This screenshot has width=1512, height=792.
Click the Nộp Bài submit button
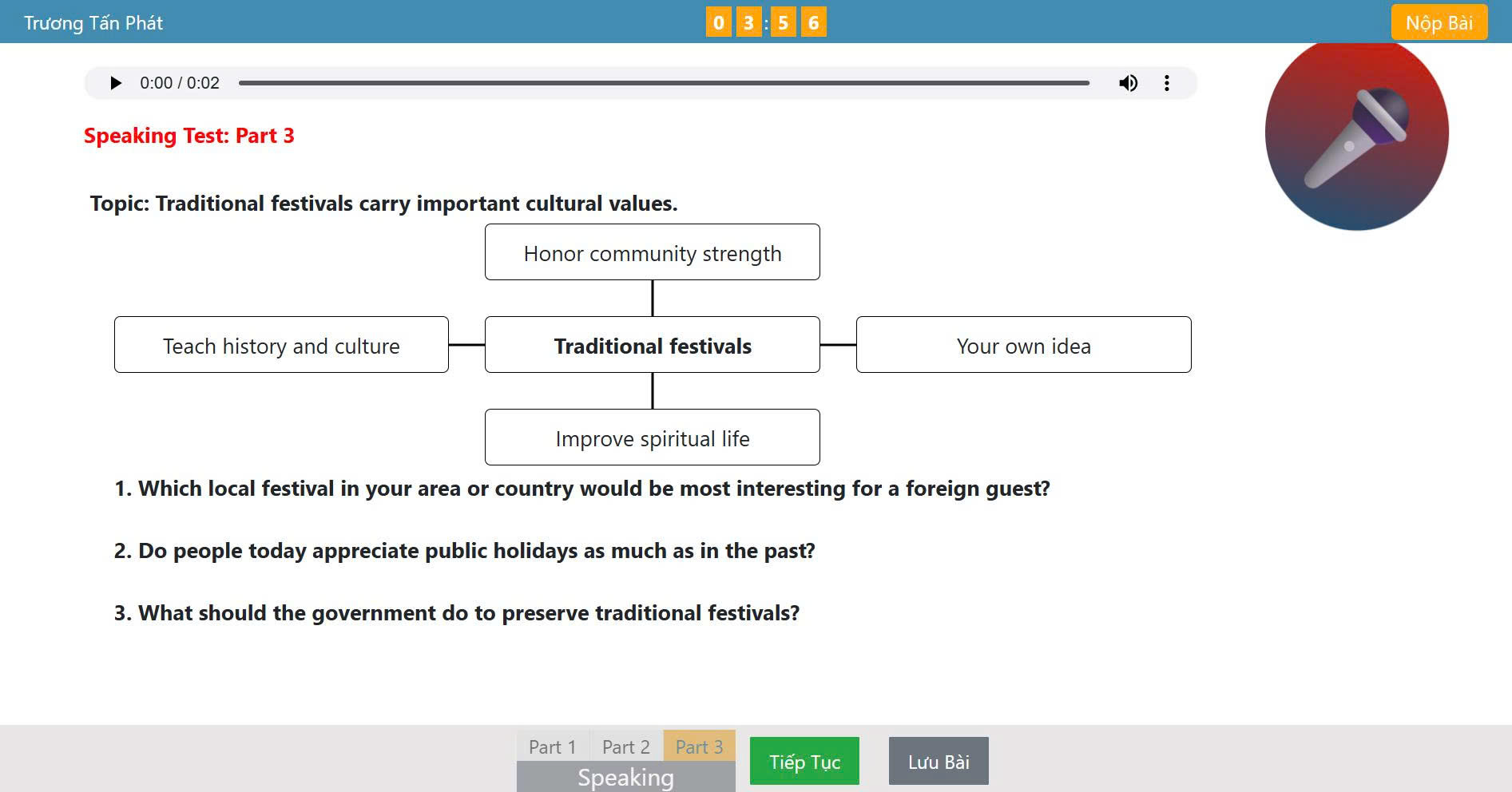pos(1439,22)
